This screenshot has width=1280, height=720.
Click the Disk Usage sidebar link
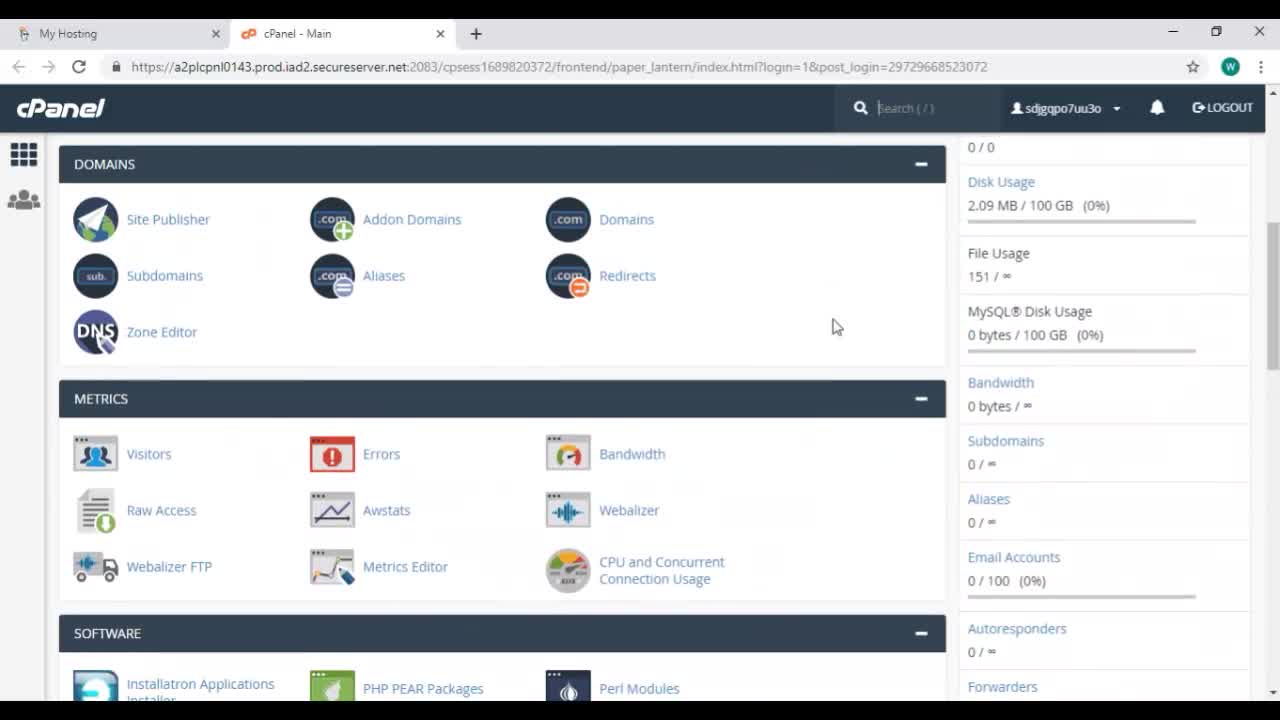click(1001, 182)
